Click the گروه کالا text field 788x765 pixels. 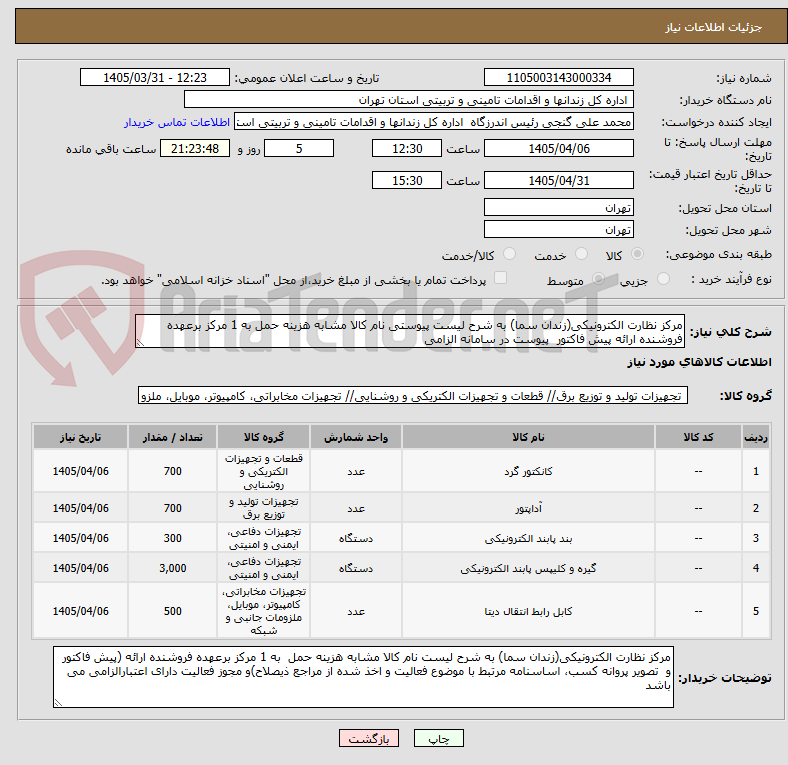tap(413, 396)
